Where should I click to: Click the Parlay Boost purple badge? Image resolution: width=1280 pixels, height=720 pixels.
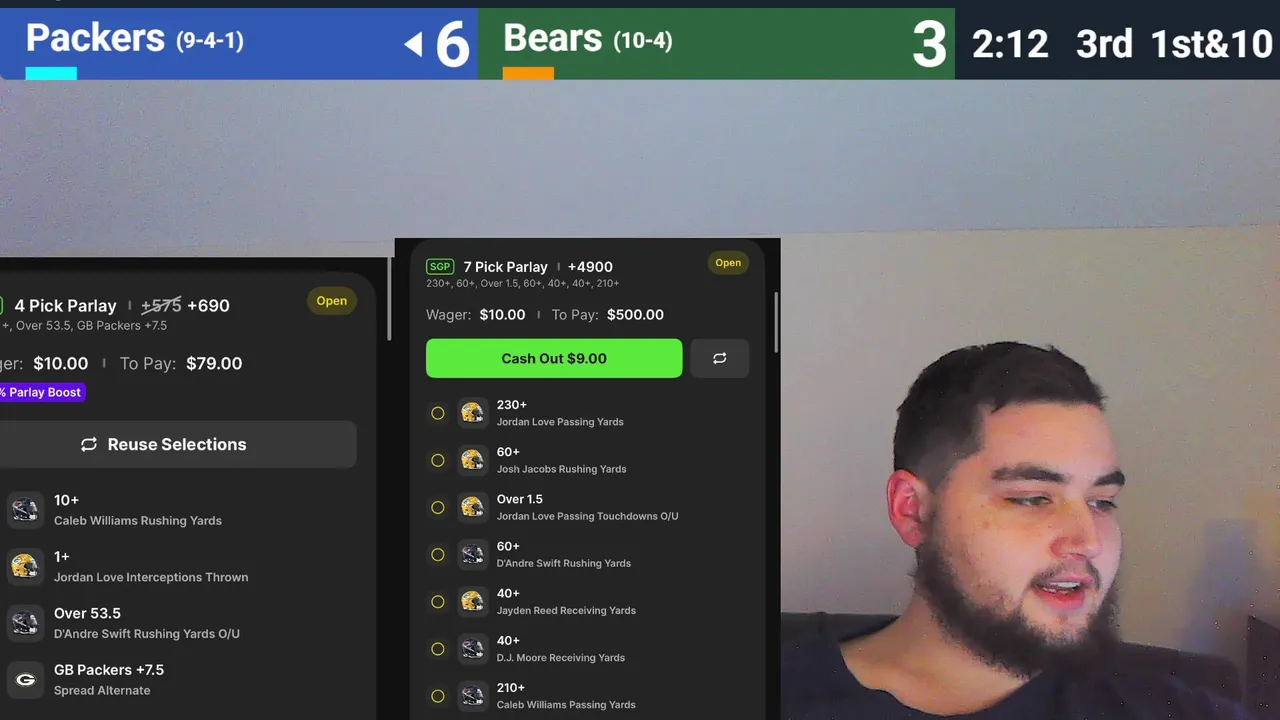[x=41, y=392]
